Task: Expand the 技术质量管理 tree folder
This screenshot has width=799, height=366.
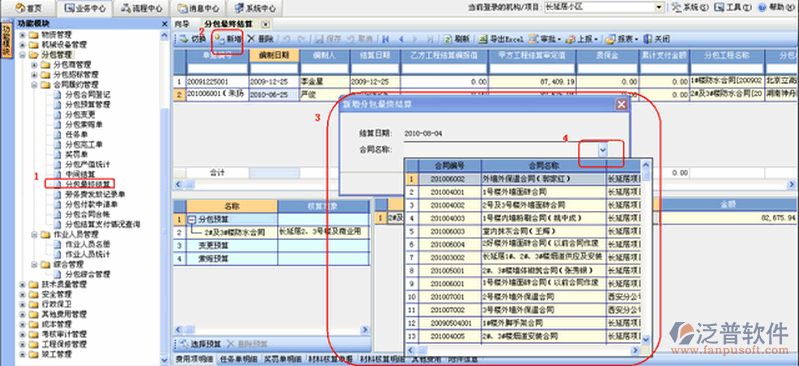Action: (22, 284)
